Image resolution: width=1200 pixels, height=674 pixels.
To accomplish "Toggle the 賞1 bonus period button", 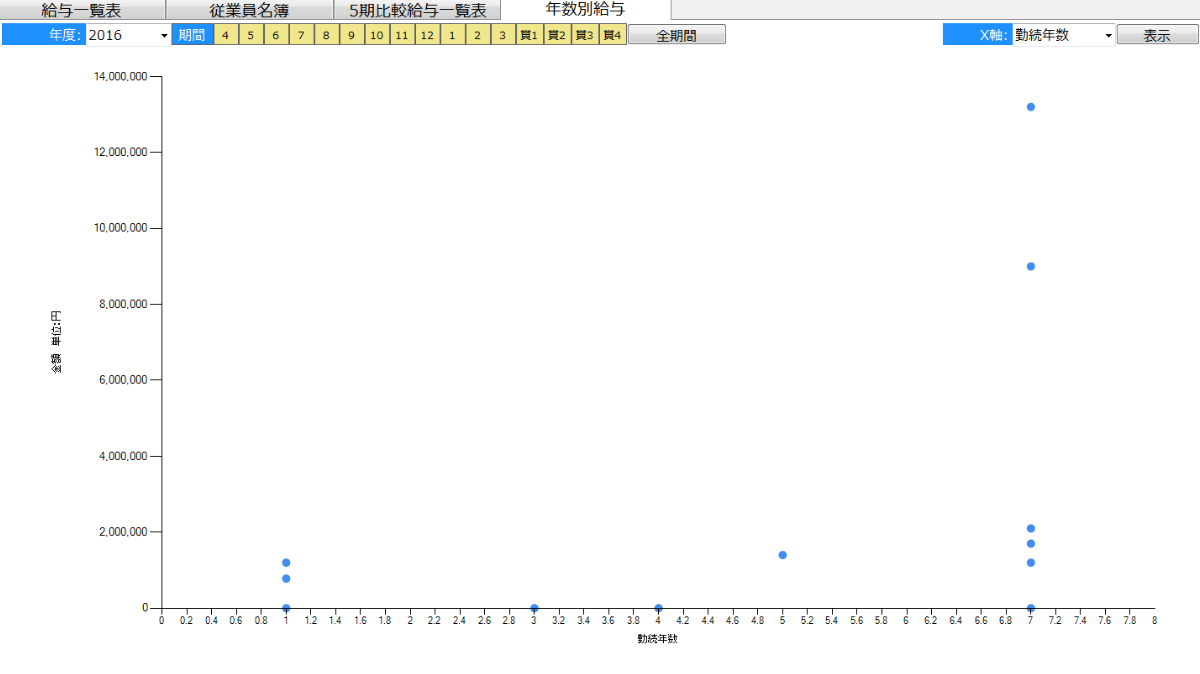I will click(x=529, y=35).
